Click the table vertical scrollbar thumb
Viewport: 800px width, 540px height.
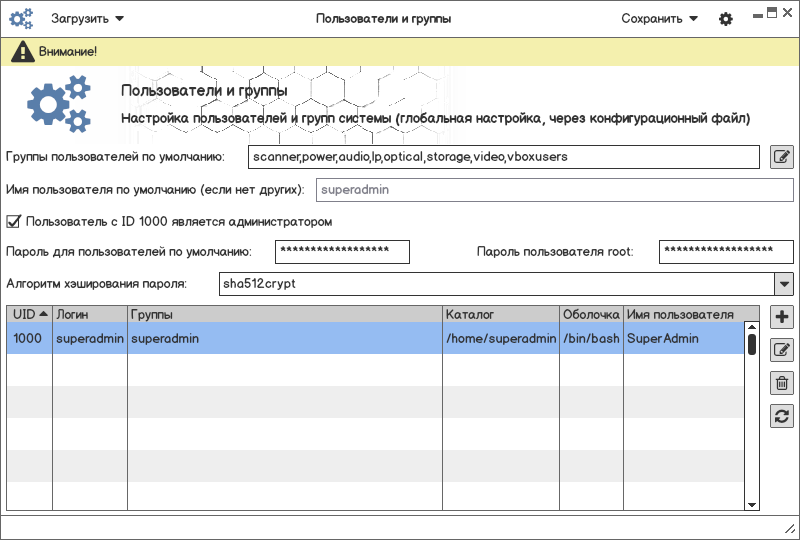tap(752, 343)
